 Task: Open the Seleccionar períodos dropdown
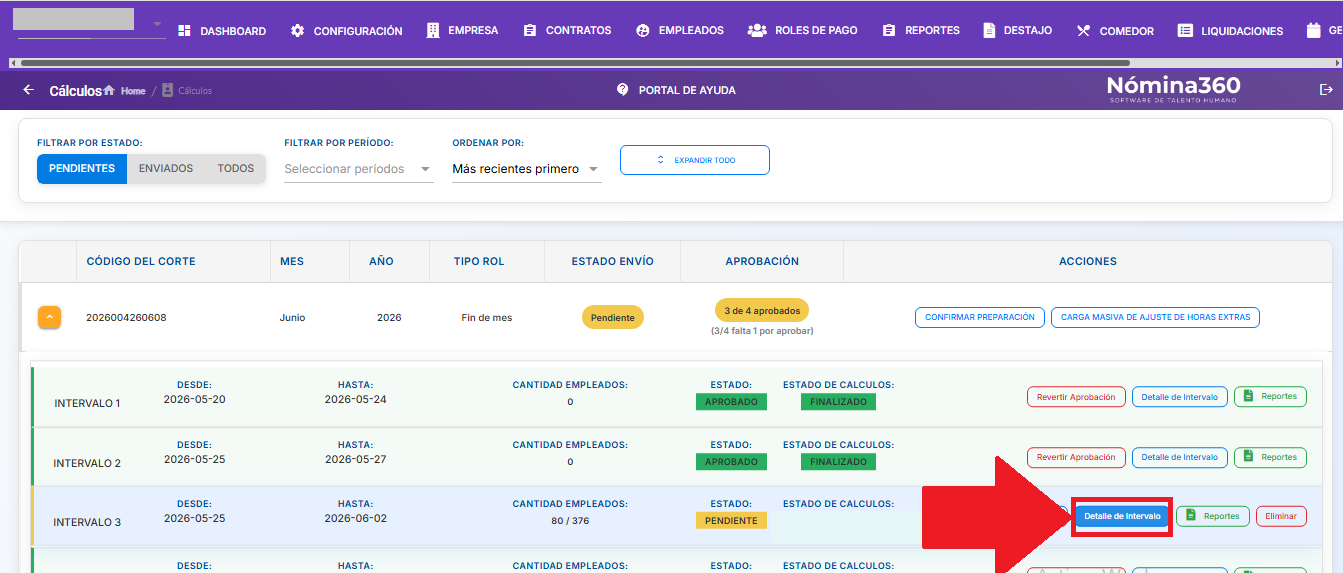click(x=359, y=169)
